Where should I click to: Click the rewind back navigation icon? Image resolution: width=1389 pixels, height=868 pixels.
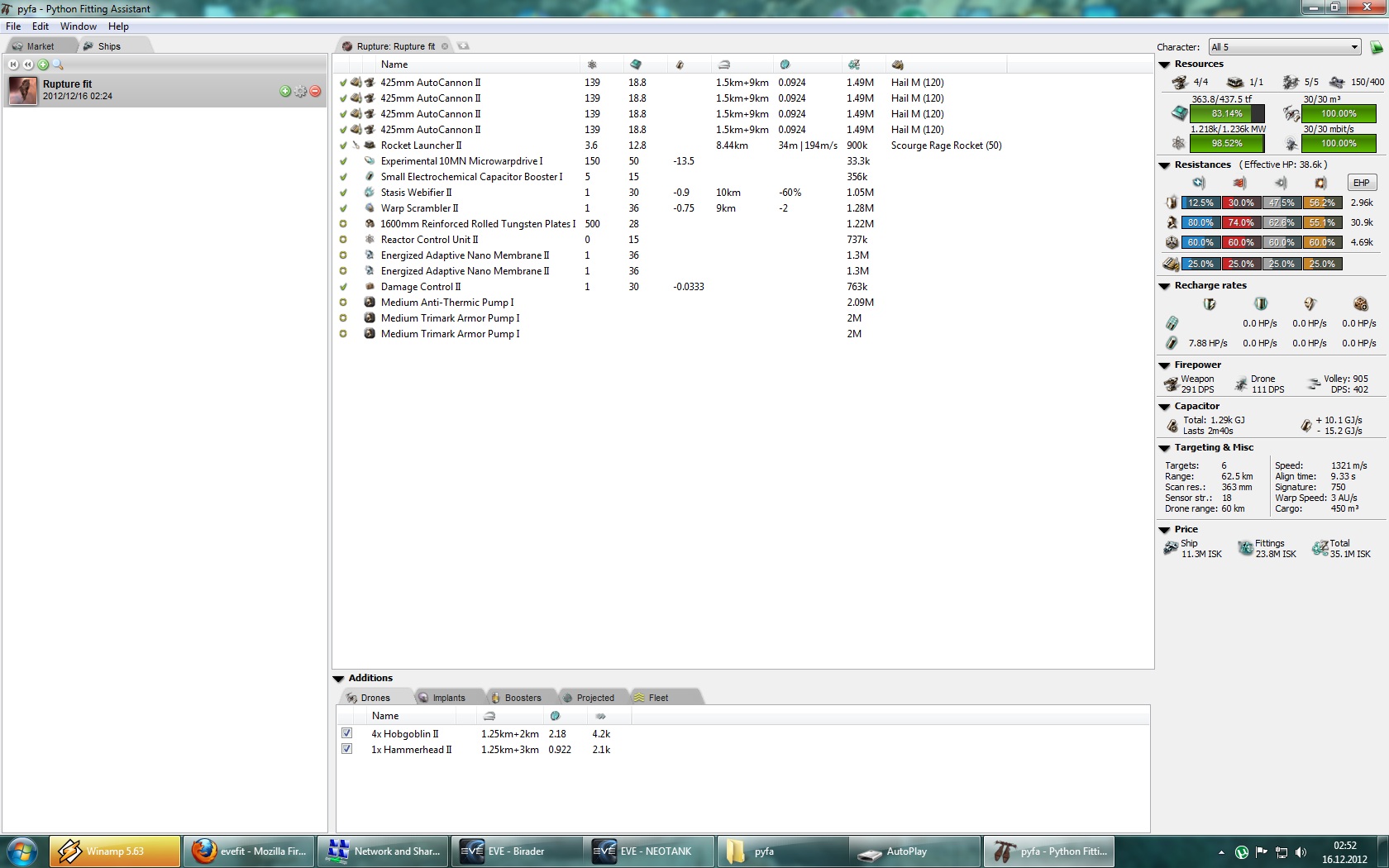point(28,64)
